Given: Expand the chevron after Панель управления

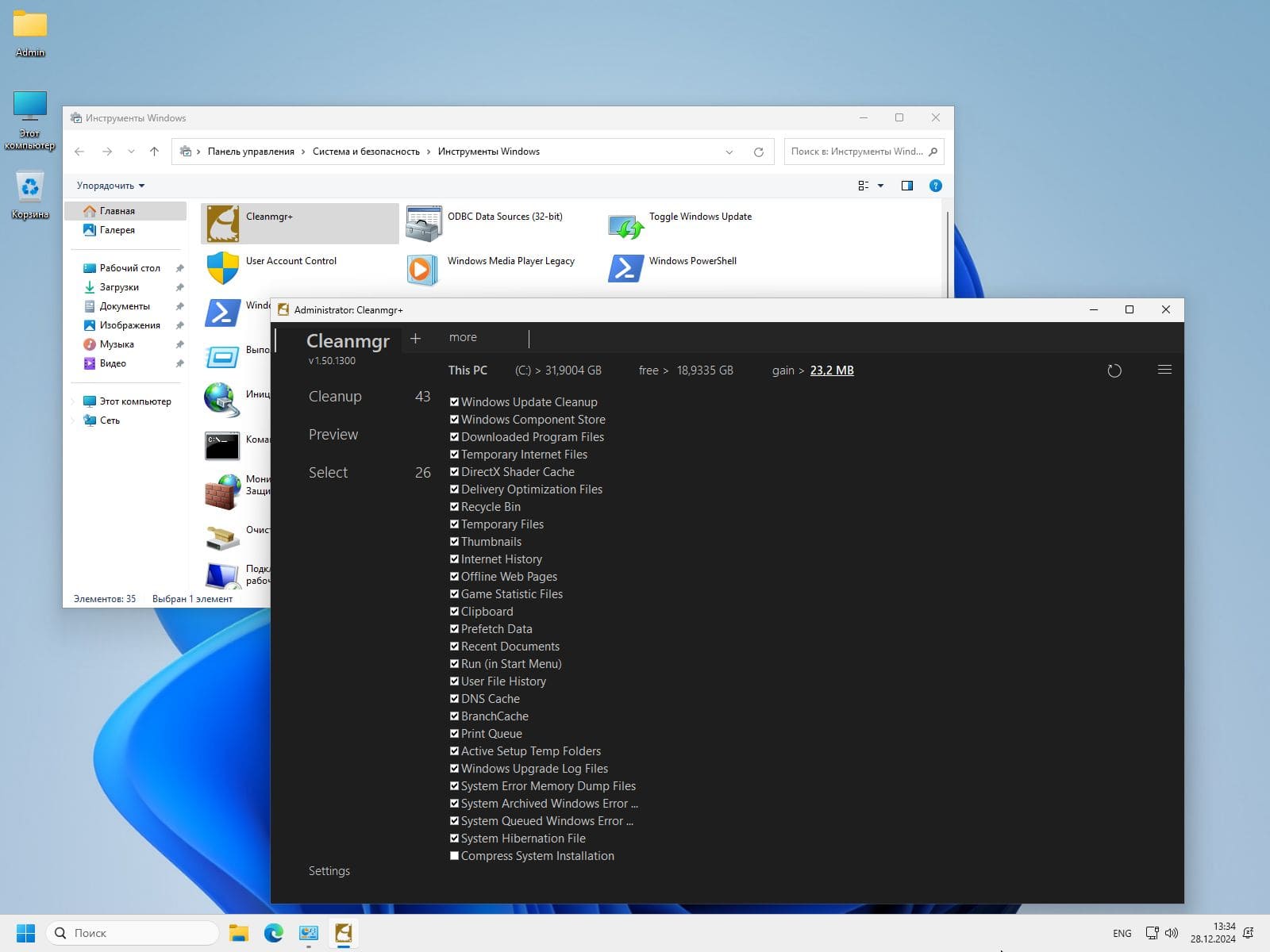Looking at the screenshot, I should coord(303,152).
